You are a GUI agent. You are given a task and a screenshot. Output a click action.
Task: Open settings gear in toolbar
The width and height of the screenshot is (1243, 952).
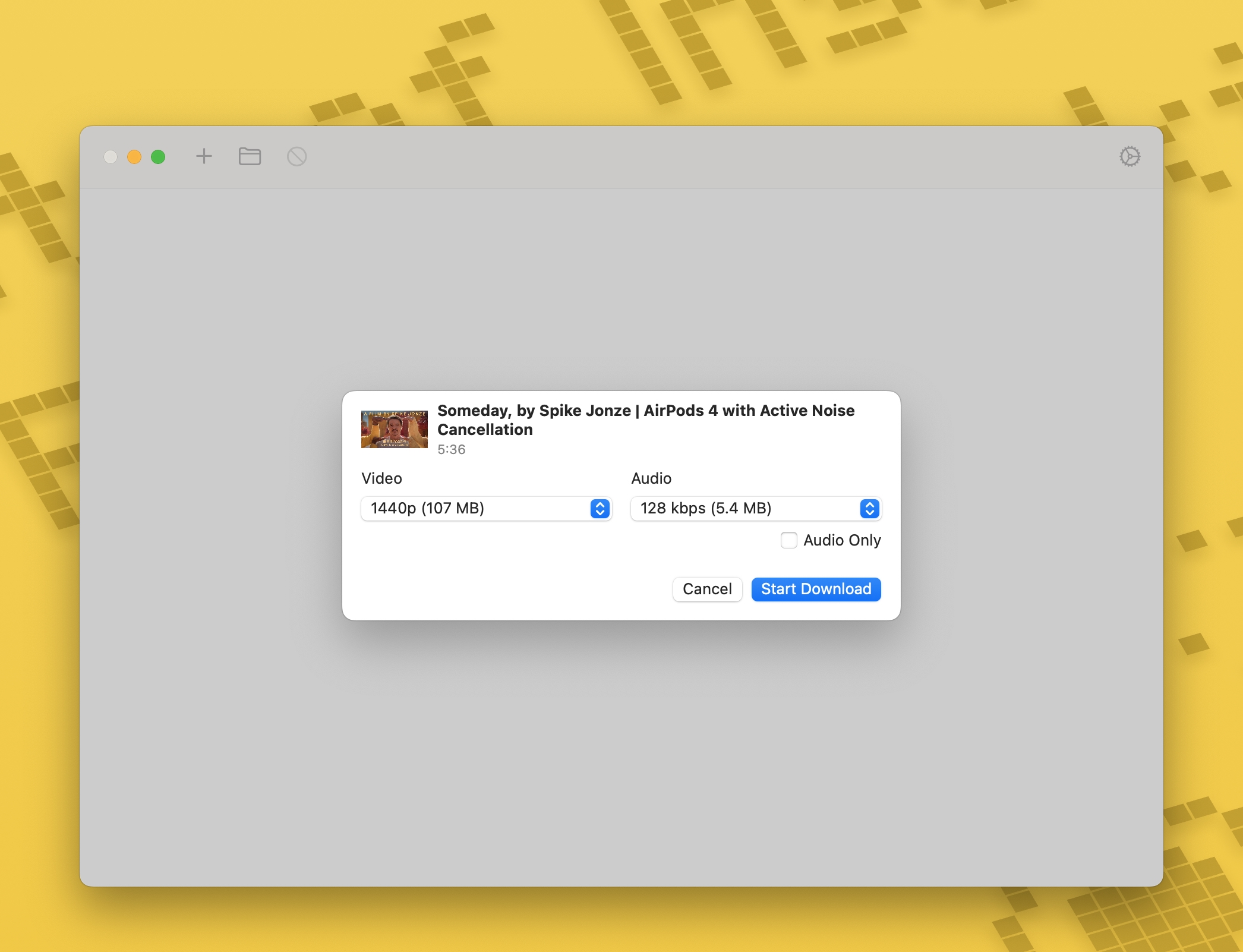1130,156
